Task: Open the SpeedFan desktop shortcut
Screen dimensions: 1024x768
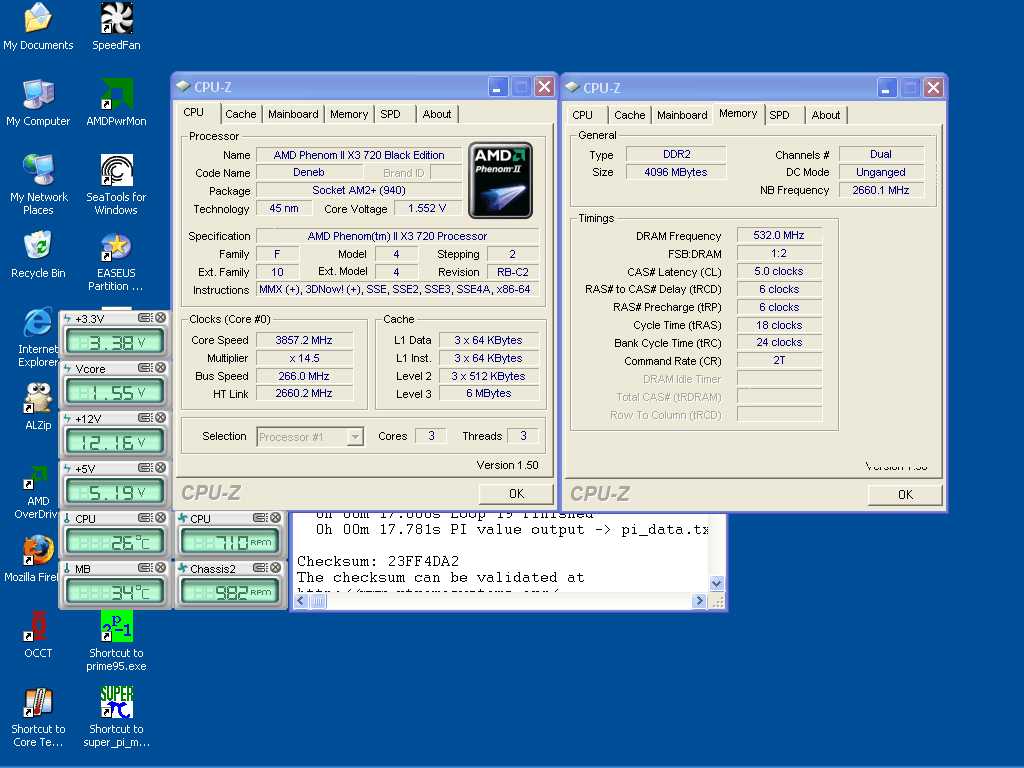Action: (x=117, y=19)
